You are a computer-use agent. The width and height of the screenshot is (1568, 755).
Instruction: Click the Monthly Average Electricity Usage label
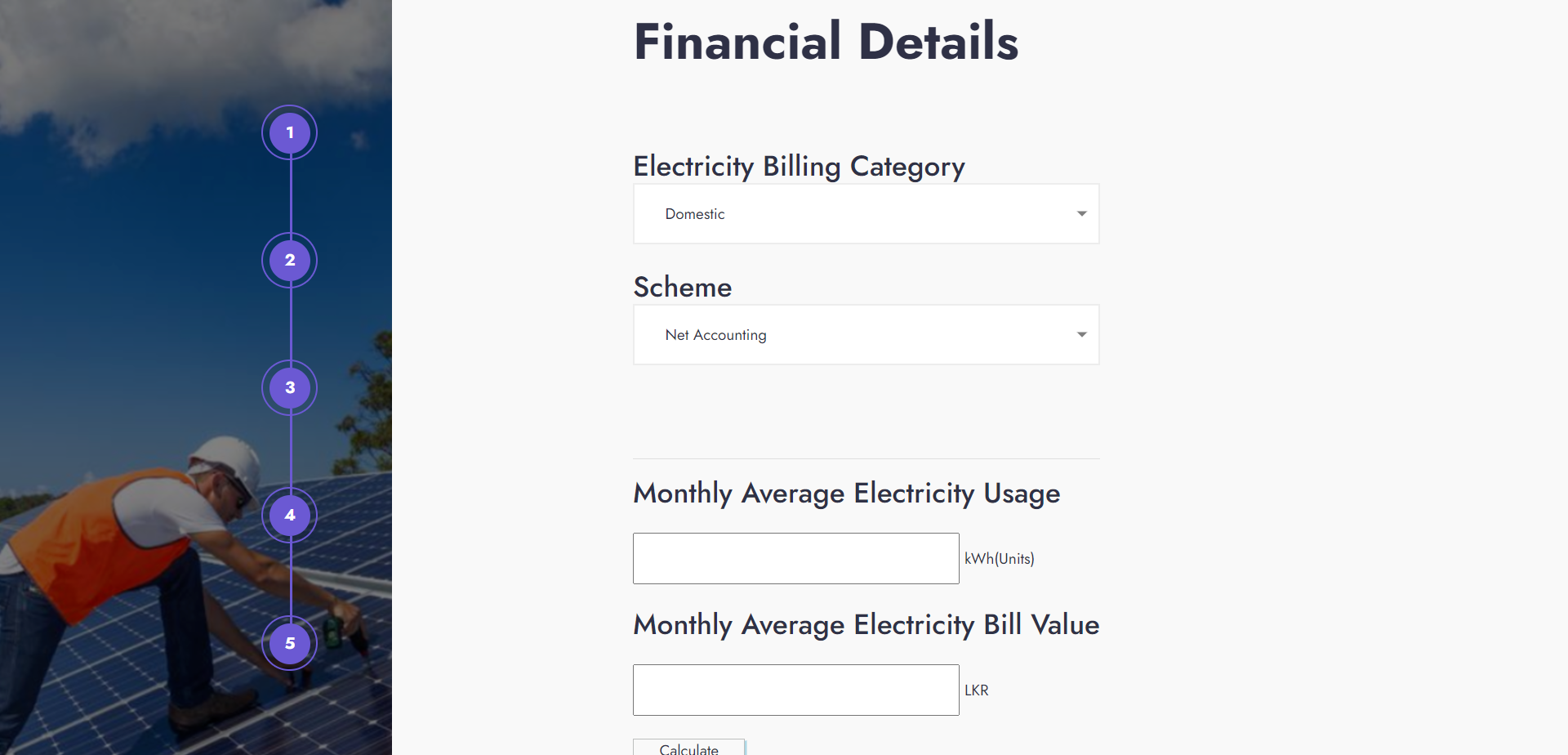click(x=847, y=494)
